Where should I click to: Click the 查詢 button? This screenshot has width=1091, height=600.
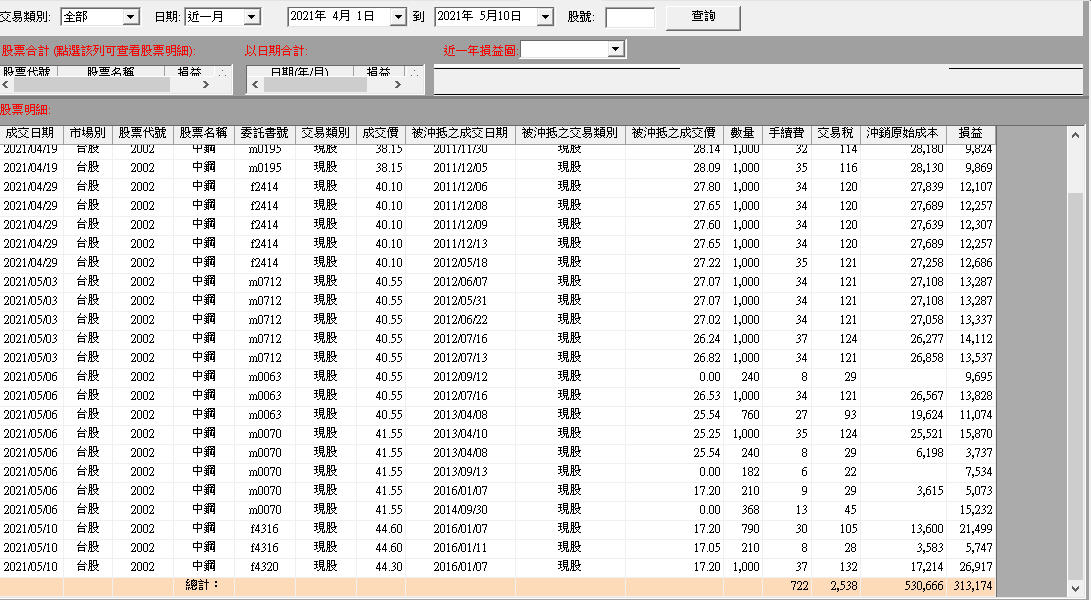pyautogui.click(x=703, y=17)
